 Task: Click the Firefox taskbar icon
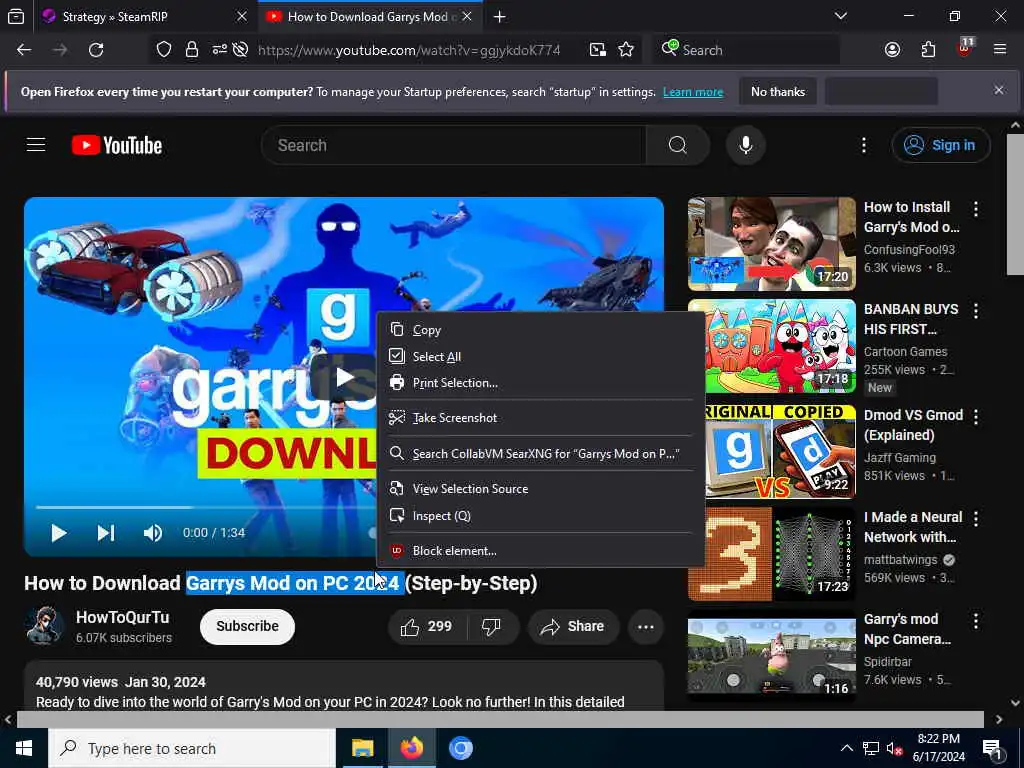point(411,748)
